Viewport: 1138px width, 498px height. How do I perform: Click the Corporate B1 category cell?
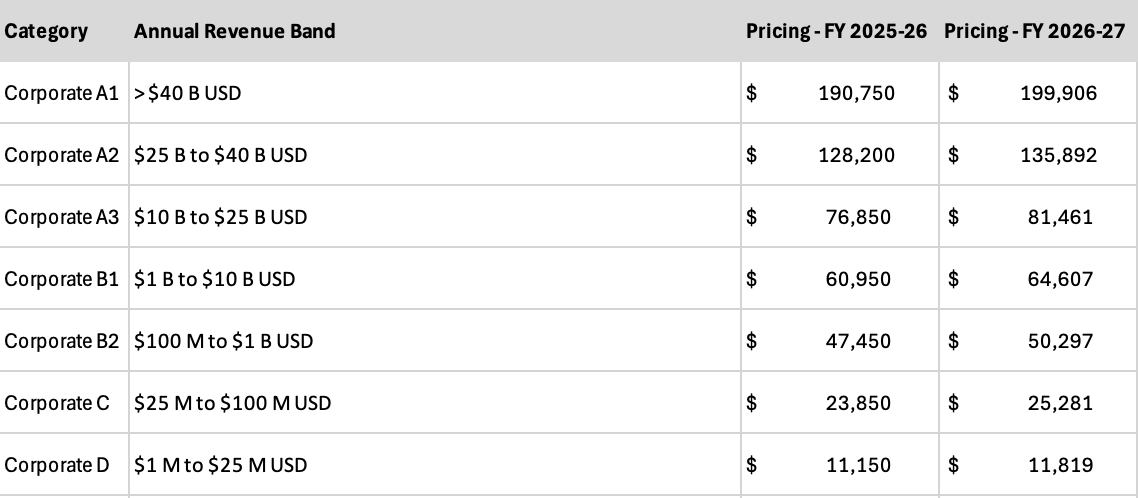(x=62, y=279)
